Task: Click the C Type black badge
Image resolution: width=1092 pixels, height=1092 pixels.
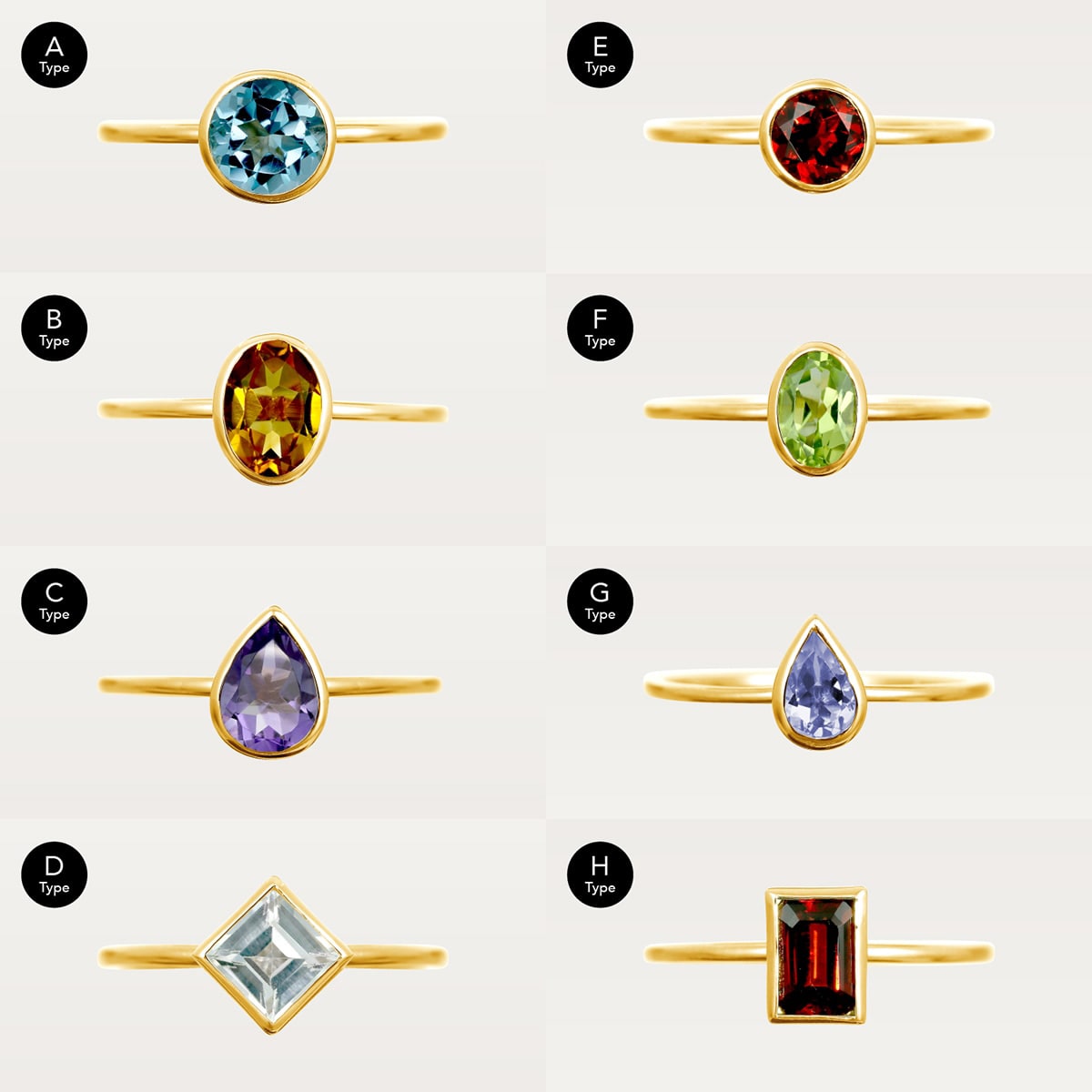Action: [x=55, y=601]
